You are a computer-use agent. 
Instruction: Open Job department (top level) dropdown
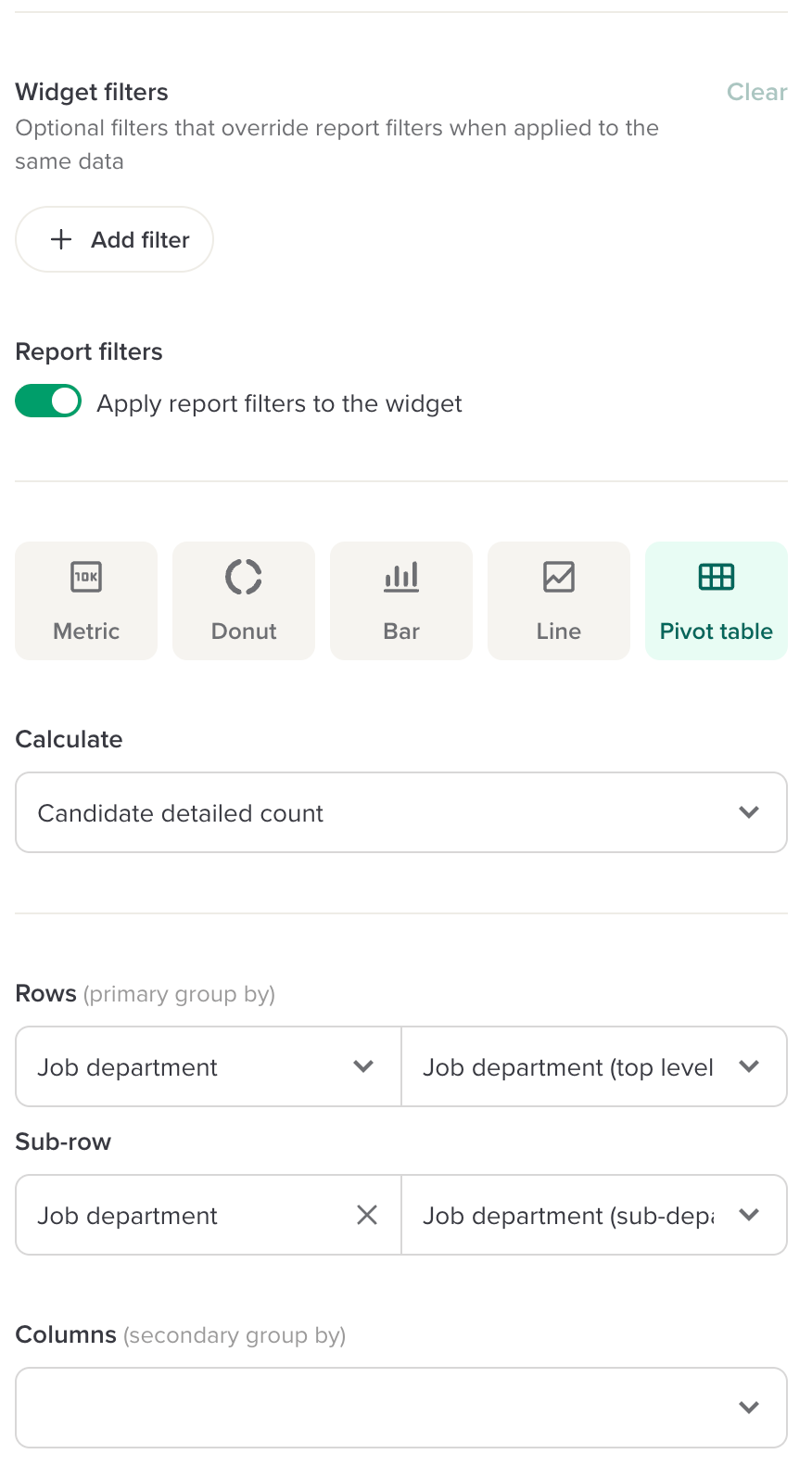(593, 1066)
